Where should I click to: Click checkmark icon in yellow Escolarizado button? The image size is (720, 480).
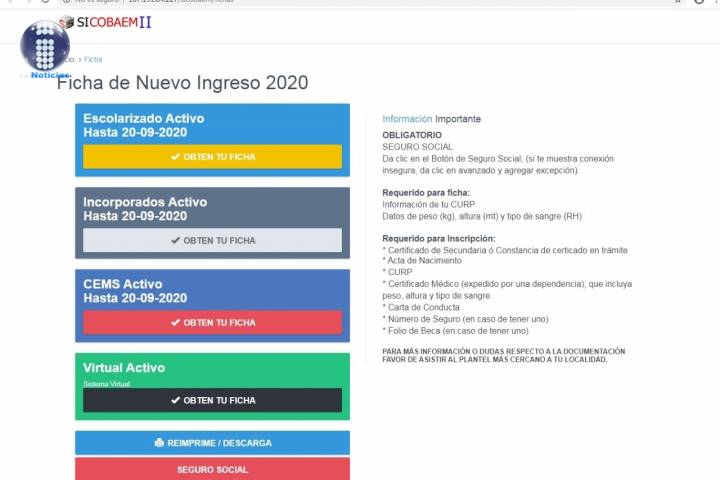[175, 157]
